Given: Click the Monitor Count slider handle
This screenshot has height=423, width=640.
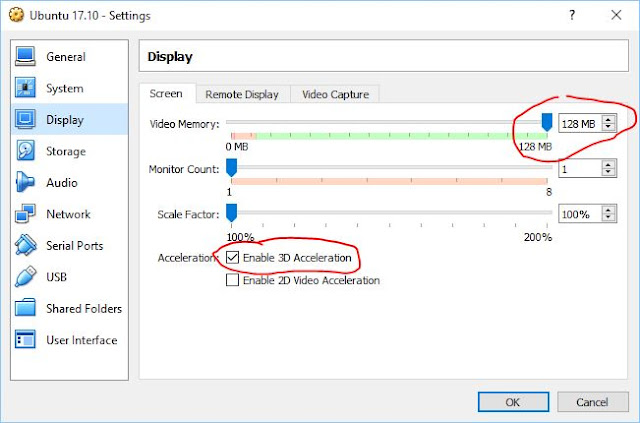Looking at the screenshot, I should (231, 168).
